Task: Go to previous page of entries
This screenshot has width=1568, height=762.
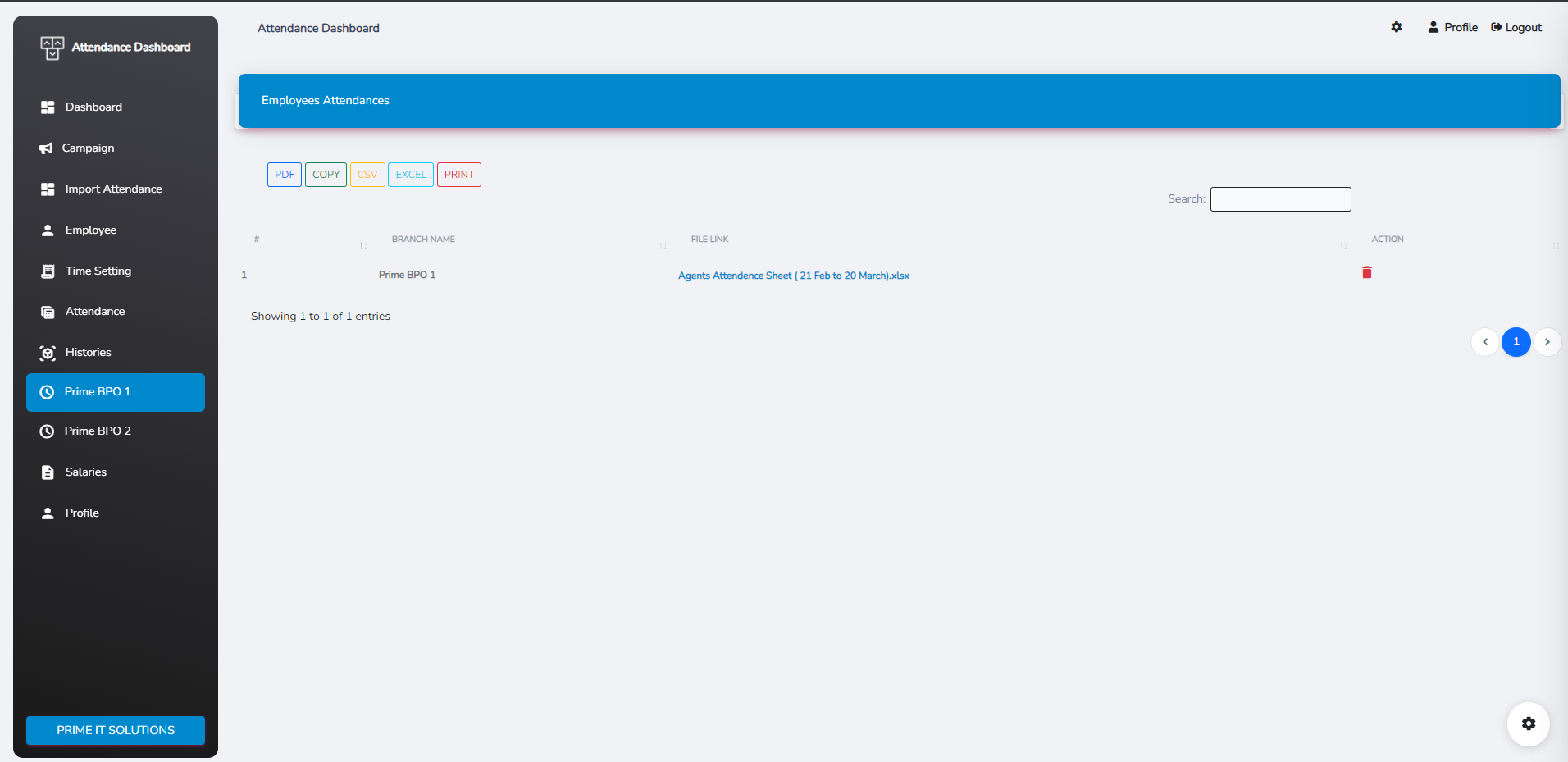Action: point(1485,342)
